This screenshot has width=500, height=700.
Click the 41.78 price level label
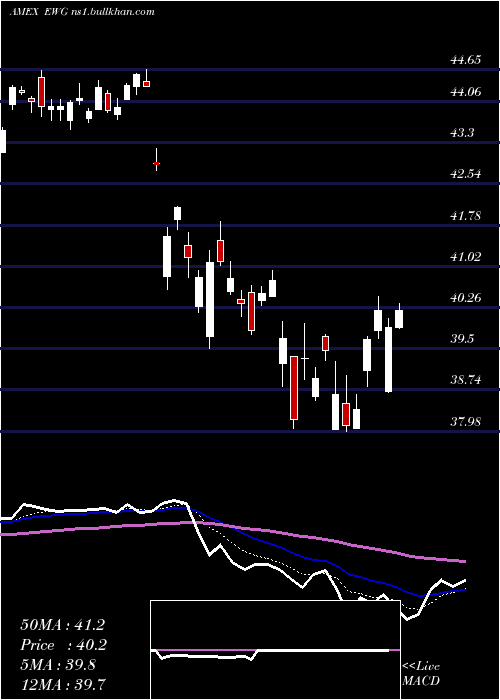tap(466, 216)
